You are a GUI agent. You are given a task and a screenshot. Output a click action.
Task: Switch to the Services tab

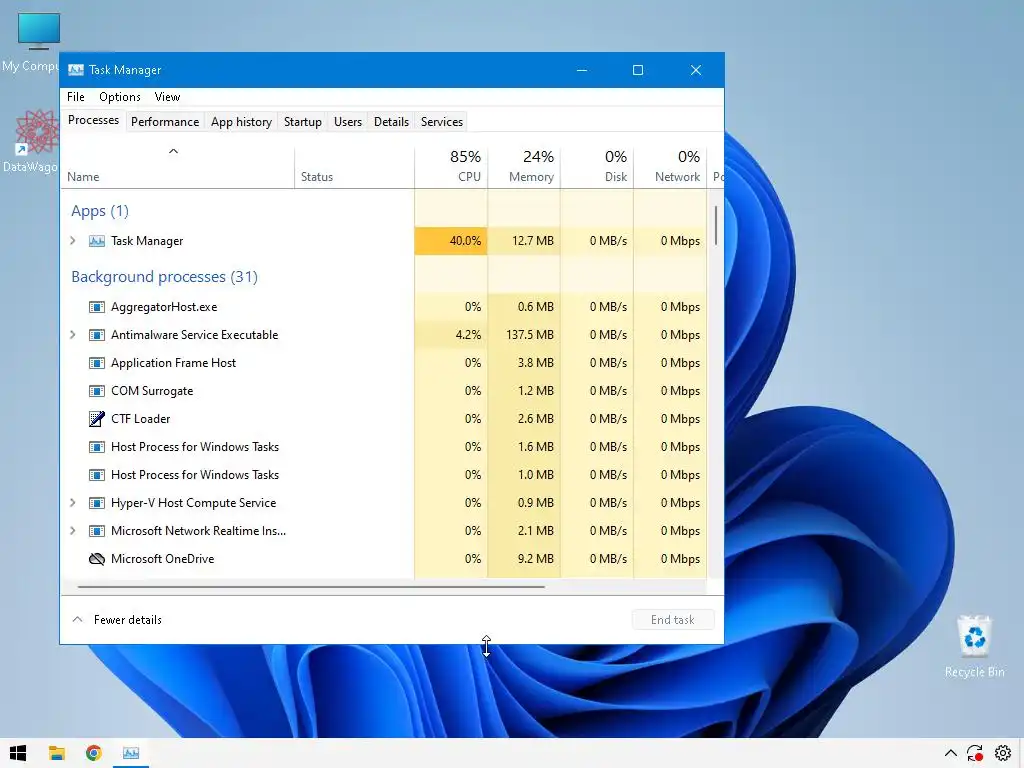coord(441,122)
